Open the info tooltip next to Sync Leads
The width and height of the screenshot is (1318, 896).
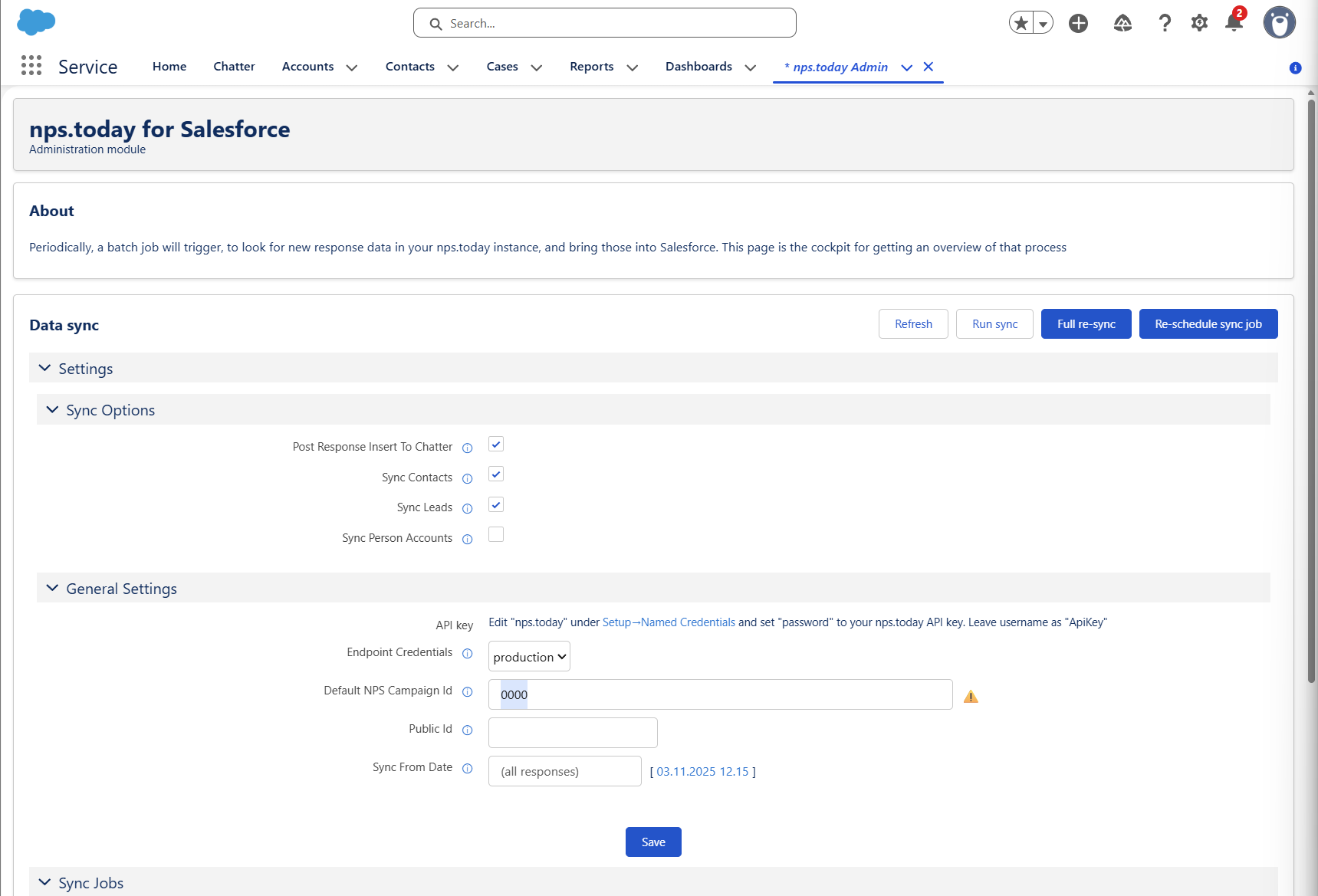click(x=467, y=508)
